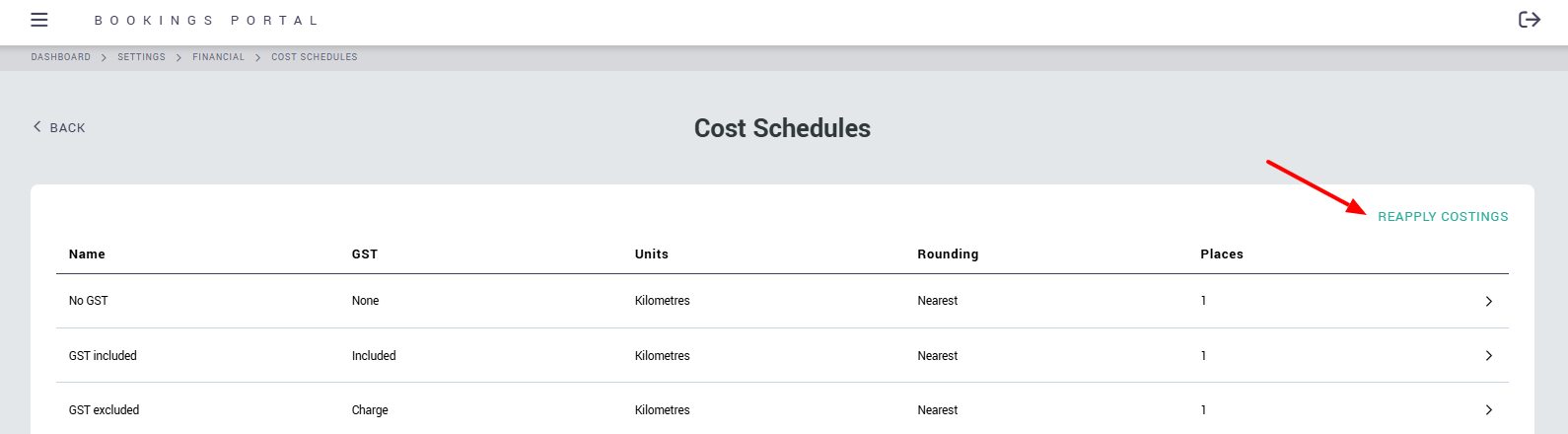Screen dimensions: 1568x434
Task: Expand the No GST row chevron
Action: (x=1488, y=301)
